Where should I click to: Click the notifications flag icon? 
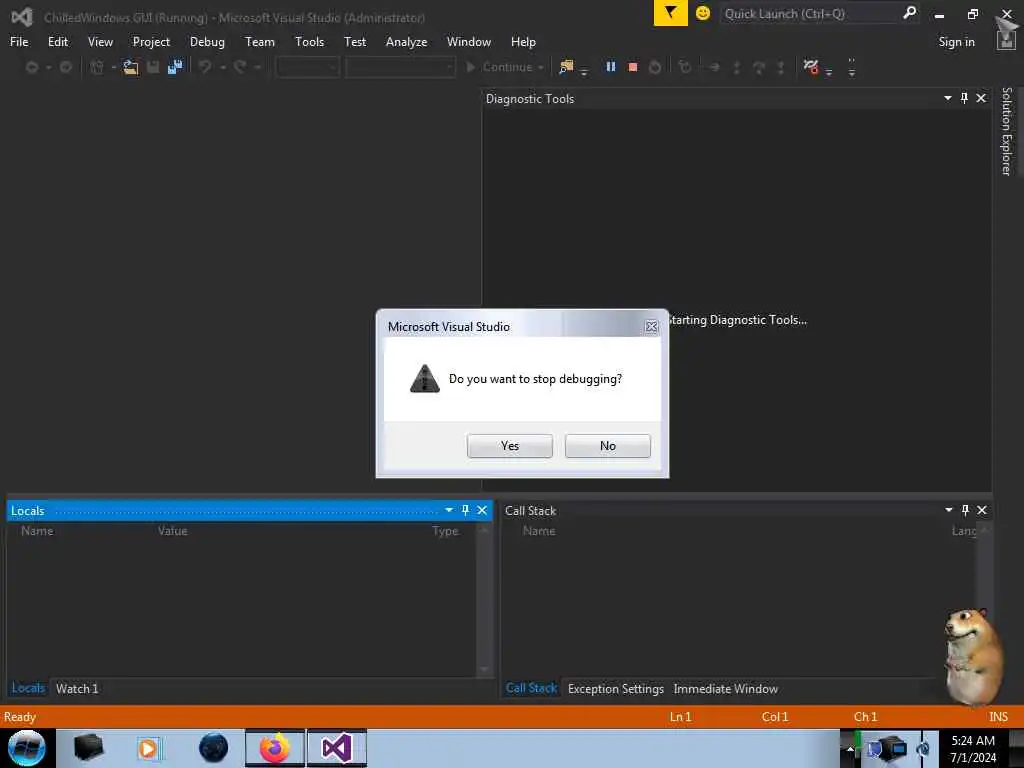pyautogui.click(x=670, y=13)
